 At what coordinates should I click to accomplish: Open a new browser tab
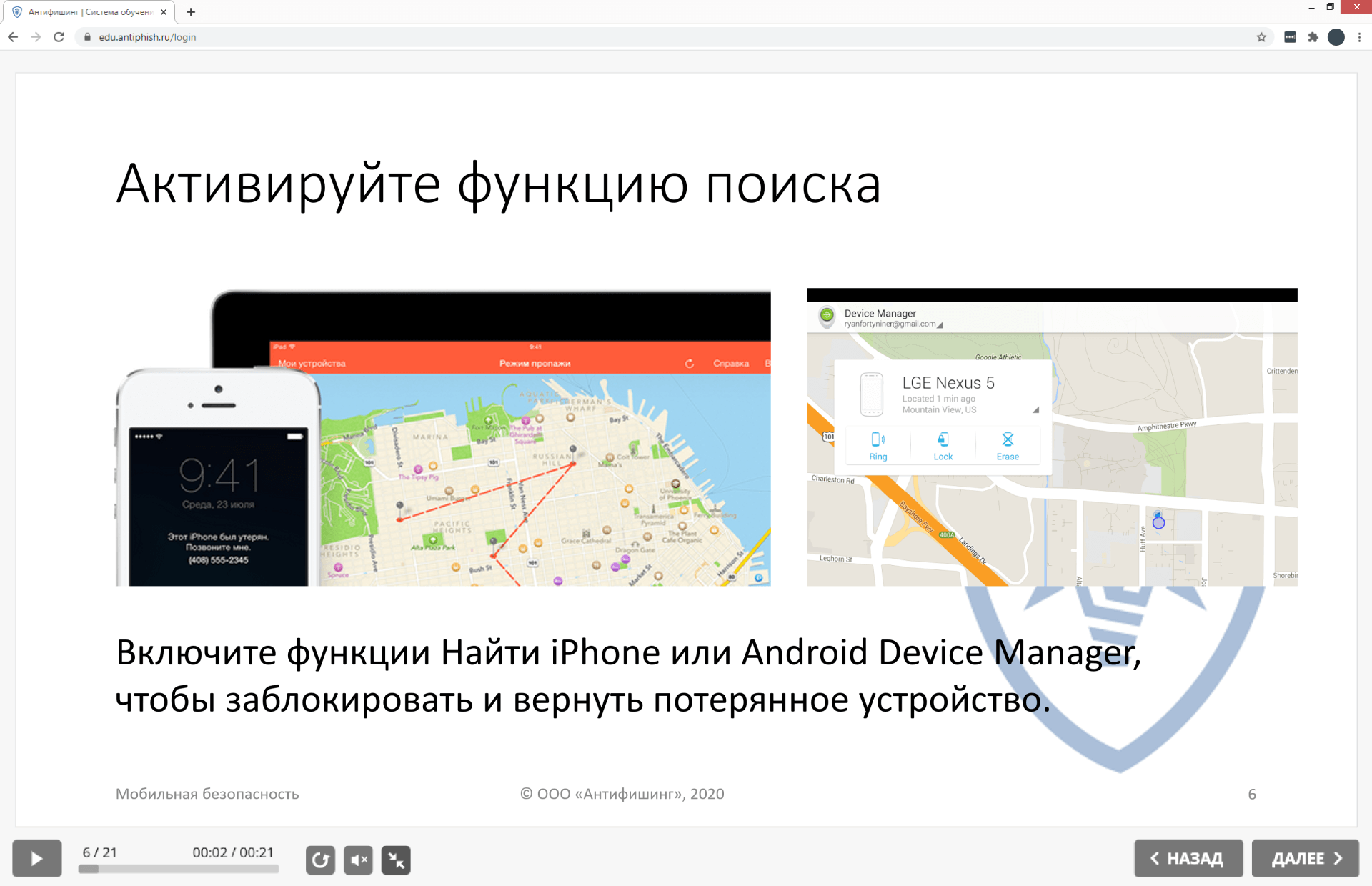(191, 12)
